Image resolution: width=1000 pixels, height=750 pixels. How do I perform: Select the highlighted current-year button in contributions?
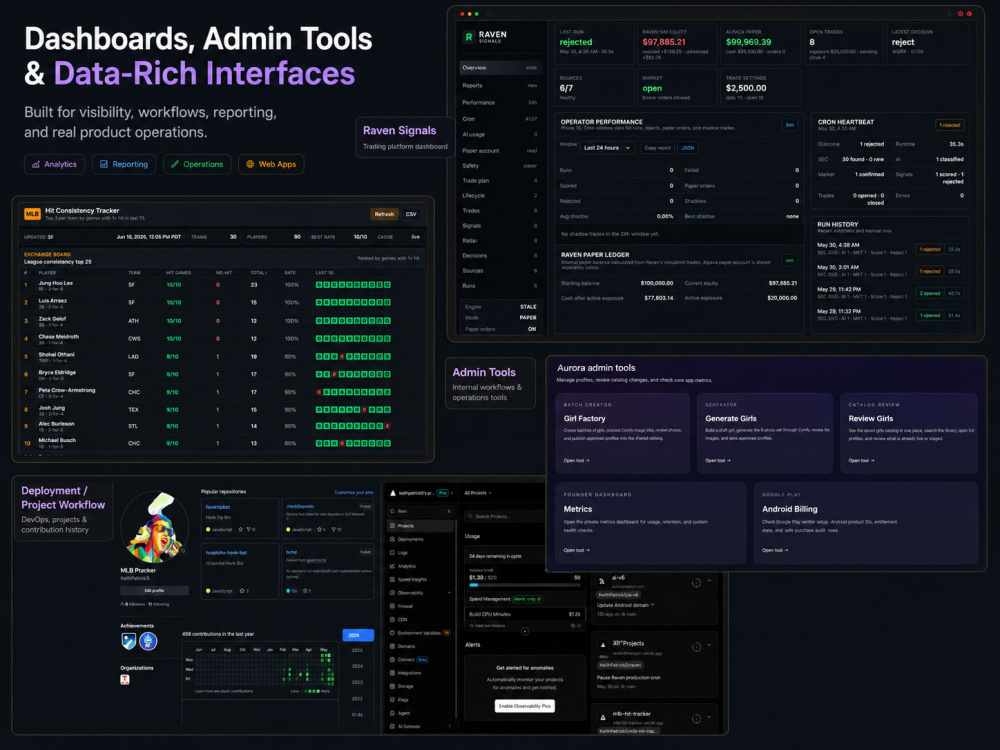358,635
